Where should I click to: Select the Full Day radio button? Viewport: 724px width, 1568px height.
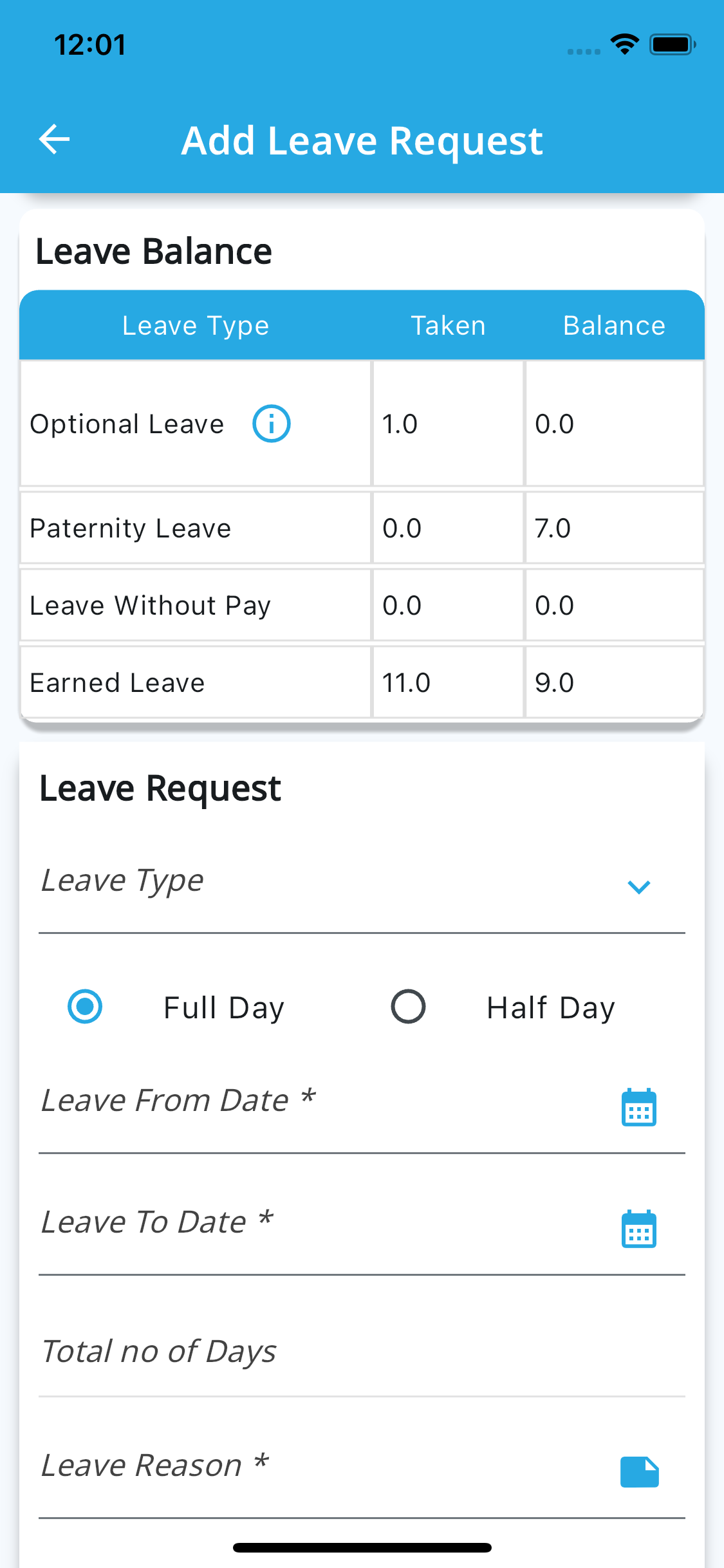85,1007
